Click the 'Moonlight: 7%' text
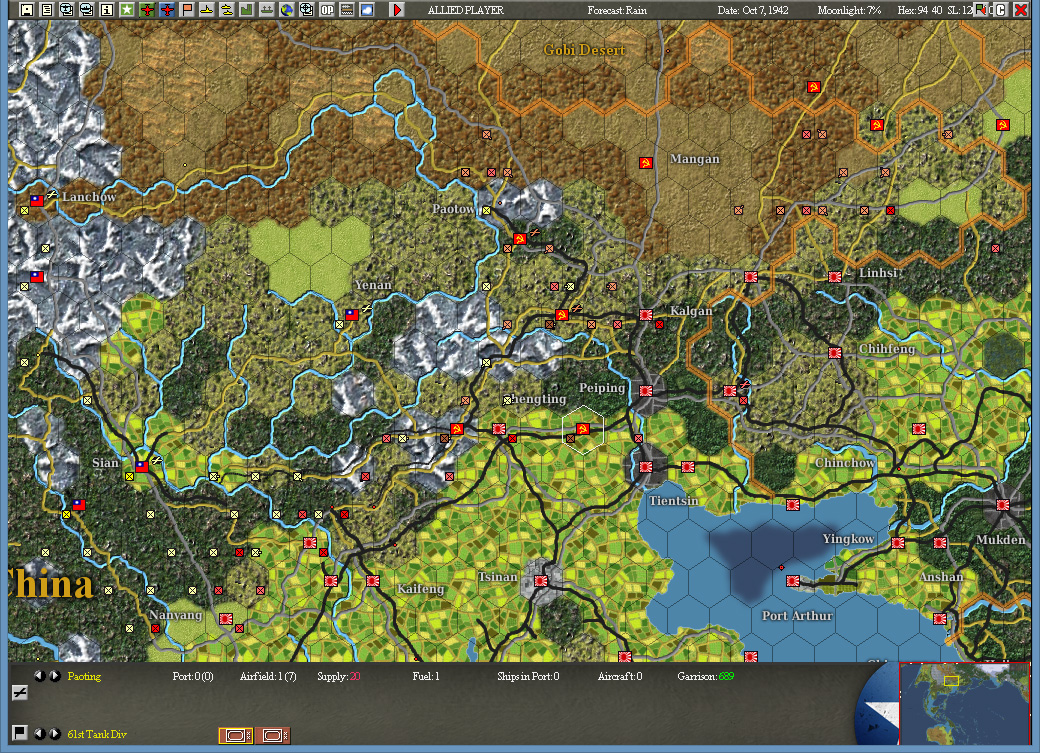1040x753 pixels. 850,10
